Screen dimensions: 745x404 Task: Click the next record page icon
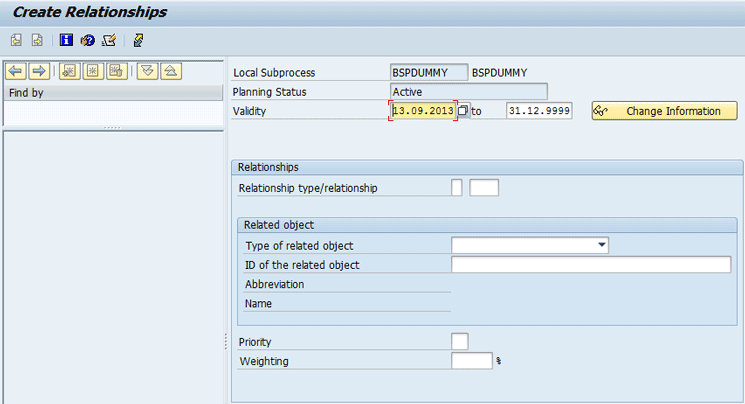click(37, 40)
